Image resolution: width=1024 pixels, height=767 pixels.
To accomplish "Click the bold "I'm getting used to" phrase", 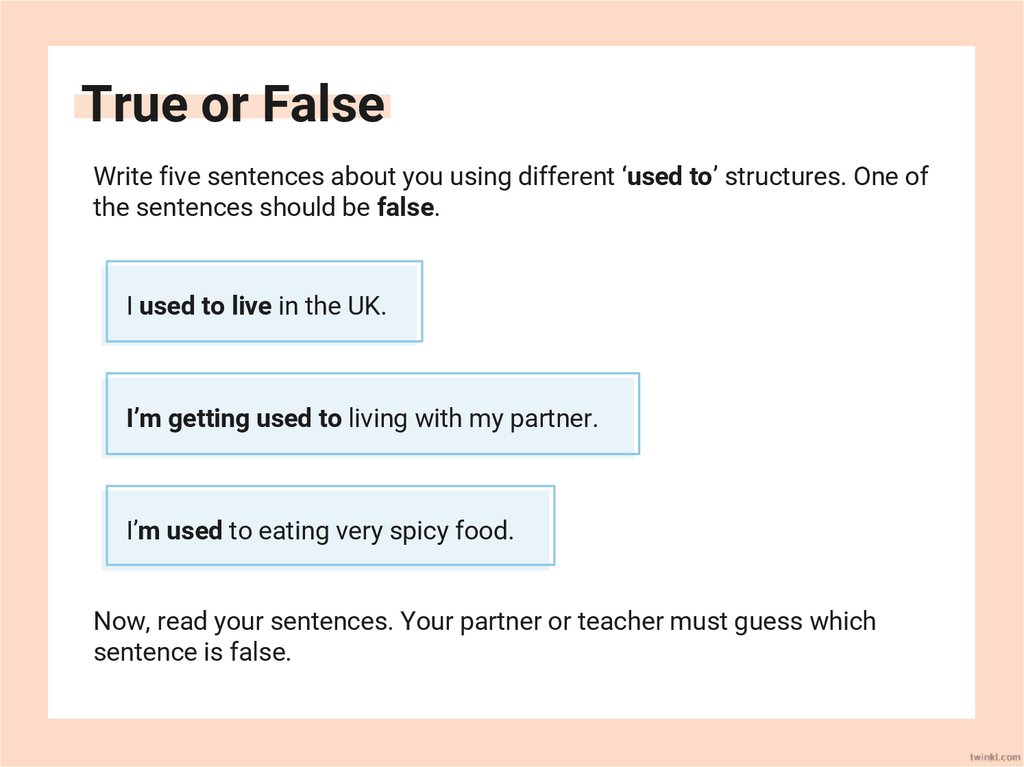I will click(x=234, y=418).
